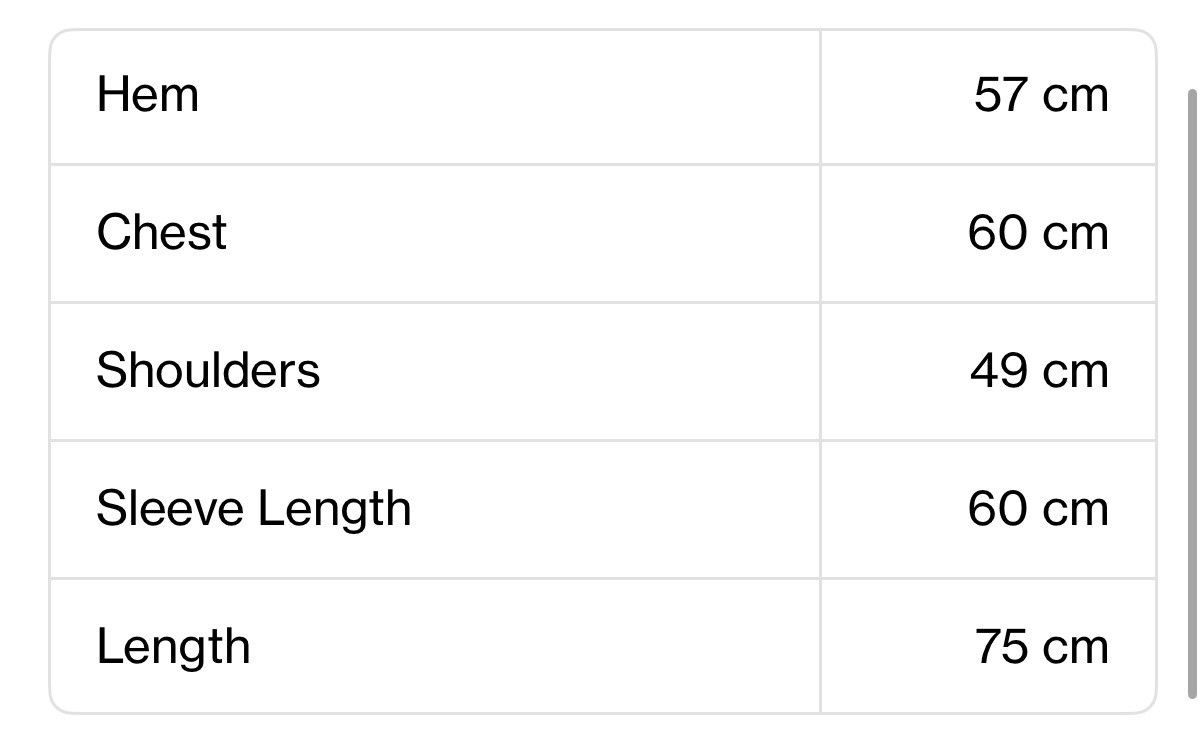Select the 49 cm shoulders value
The image size is (1198, 731).
point(1039,370)
